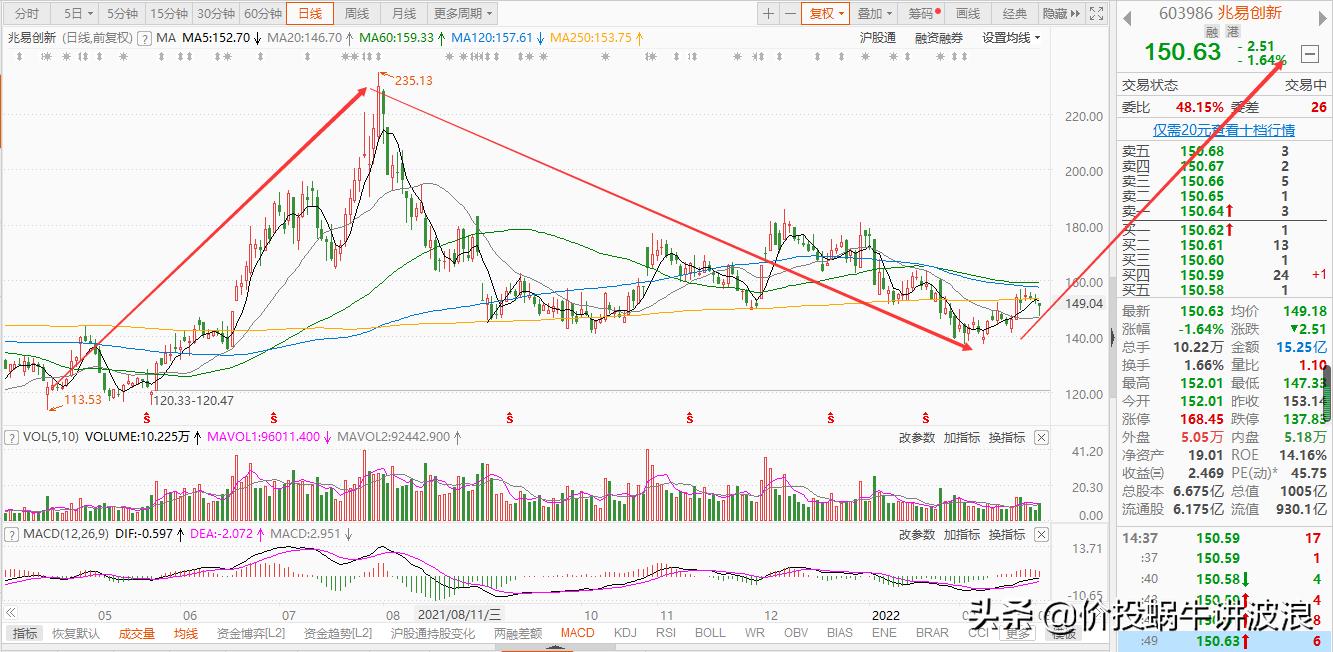Close the MACD indicator panel
This screenshot has width=1333, height=652.
point(1041,535)
